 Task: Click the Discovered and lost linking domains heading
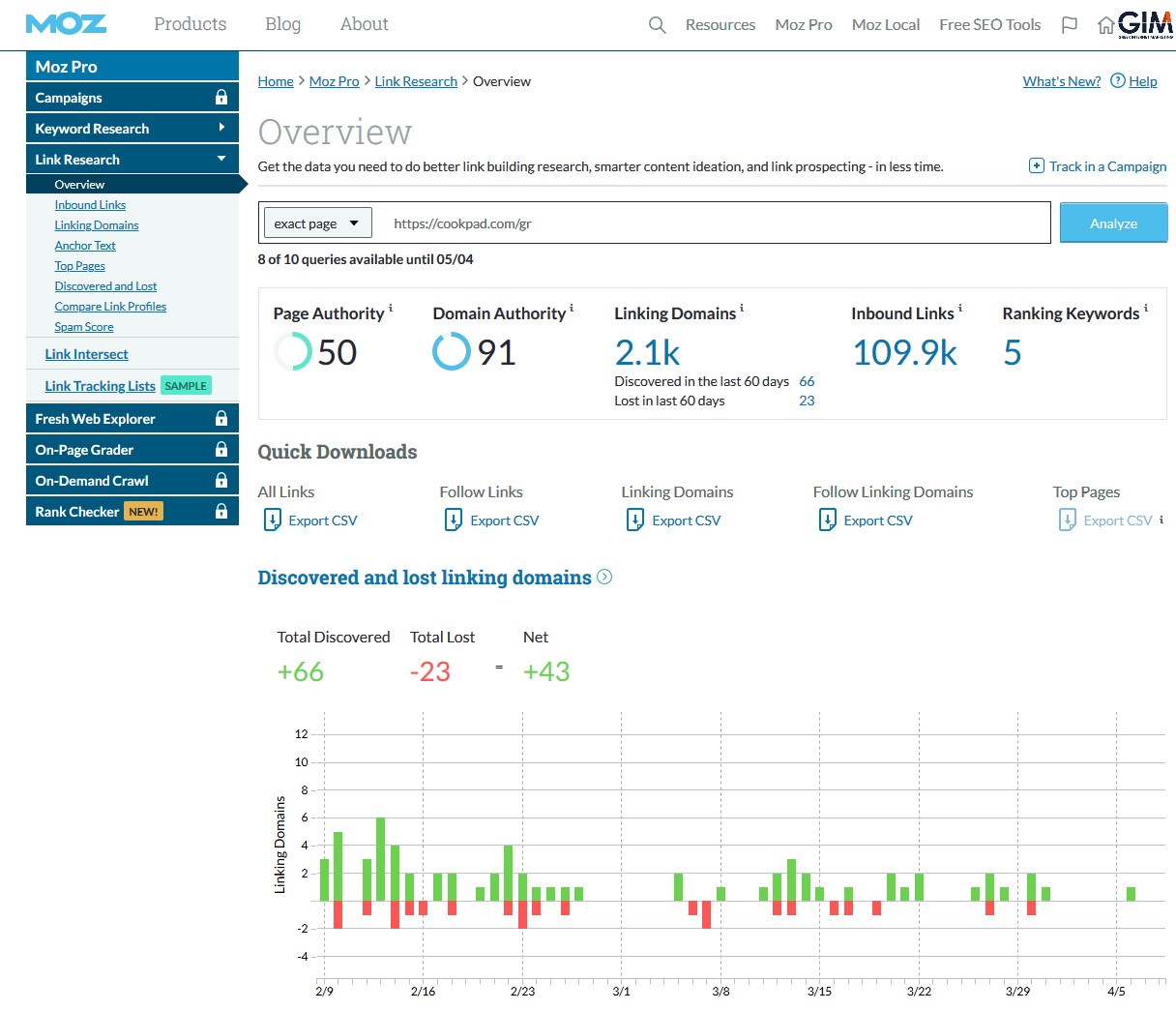click(x=425, y=578)
